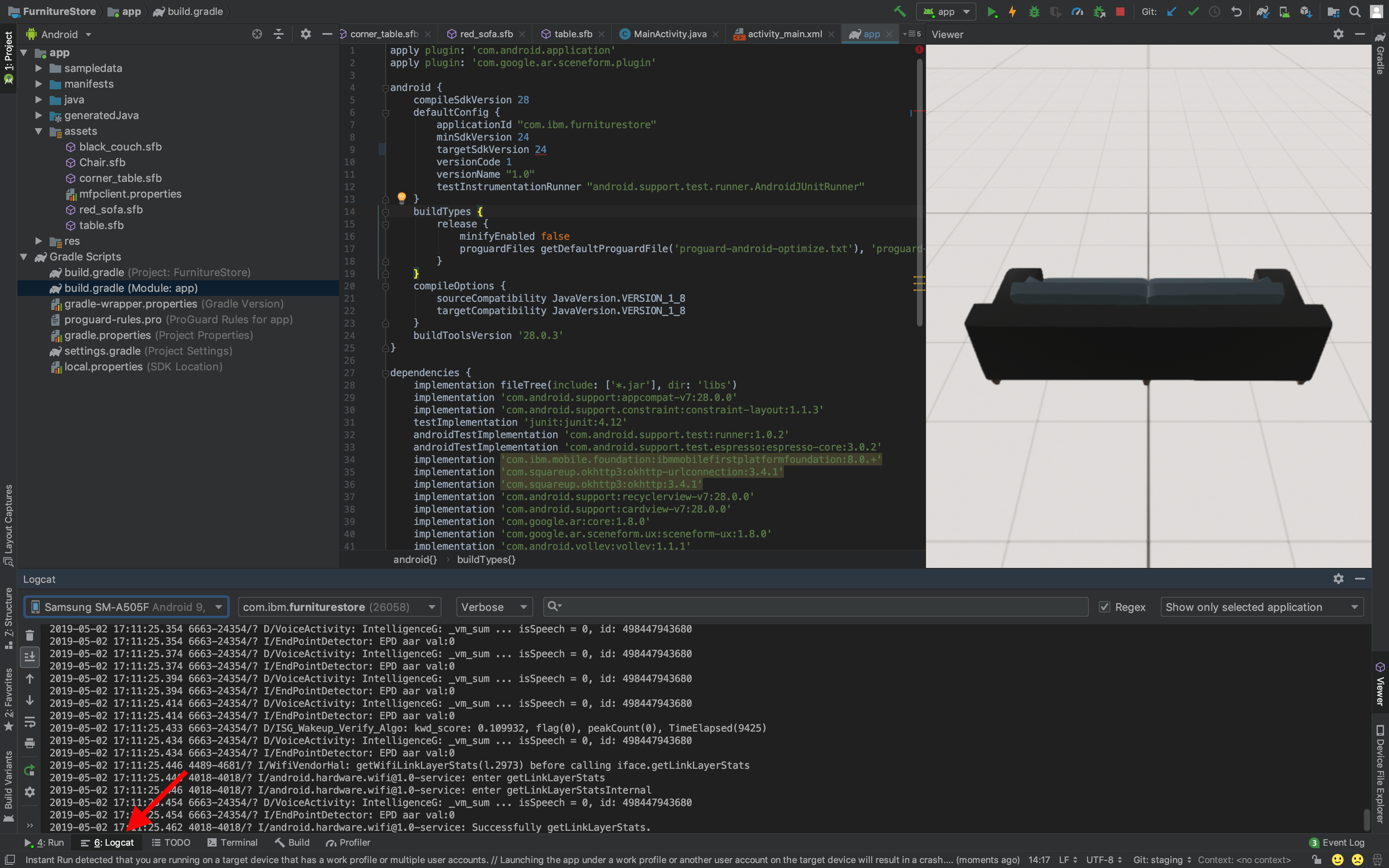Viewport: 1389px width, 868px height.
Task: Clear logcat with the trash icon
Action: tap(30, 635)
